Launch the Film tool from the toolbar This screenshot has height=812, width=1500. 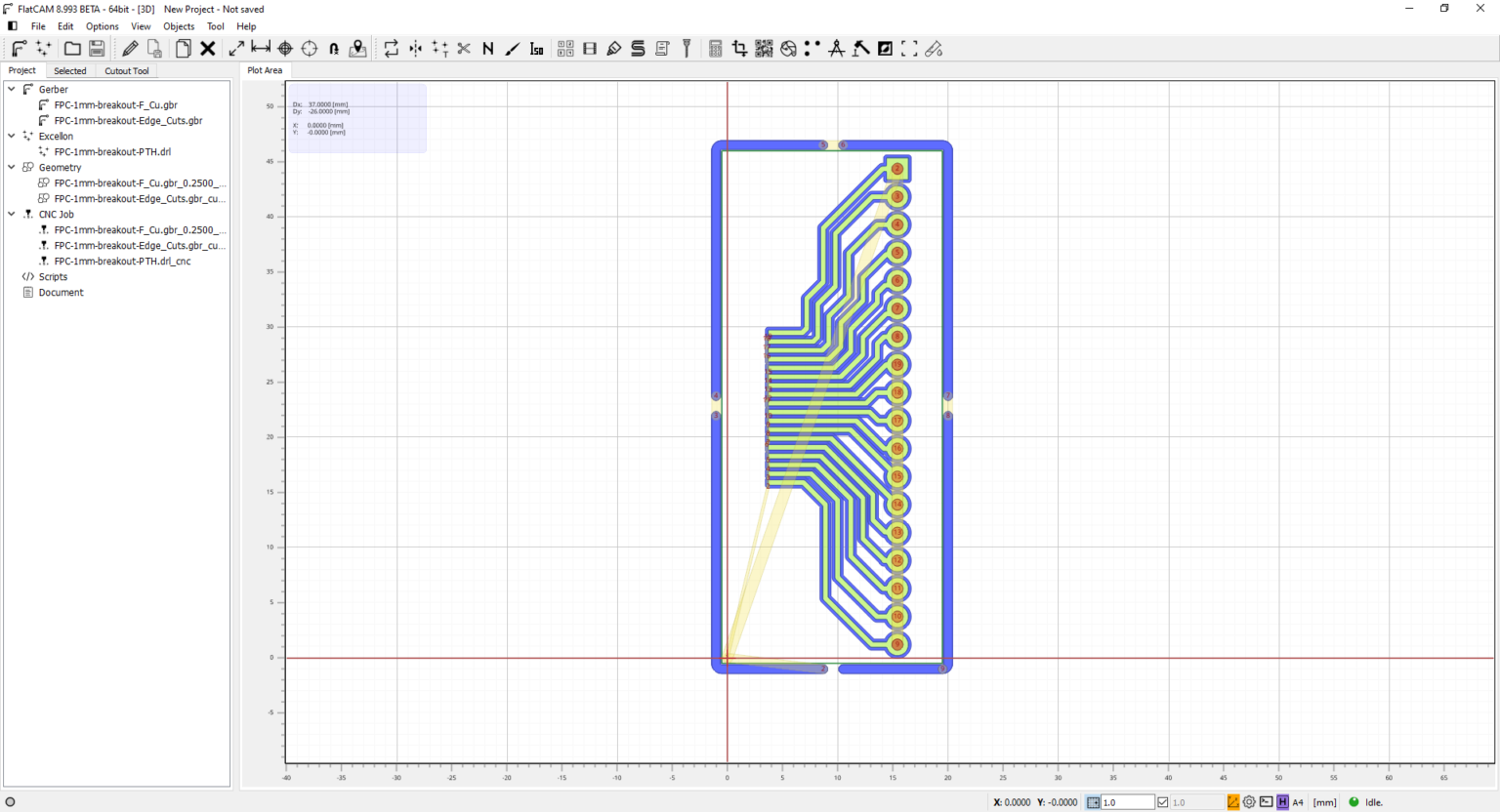pos(589,48)
